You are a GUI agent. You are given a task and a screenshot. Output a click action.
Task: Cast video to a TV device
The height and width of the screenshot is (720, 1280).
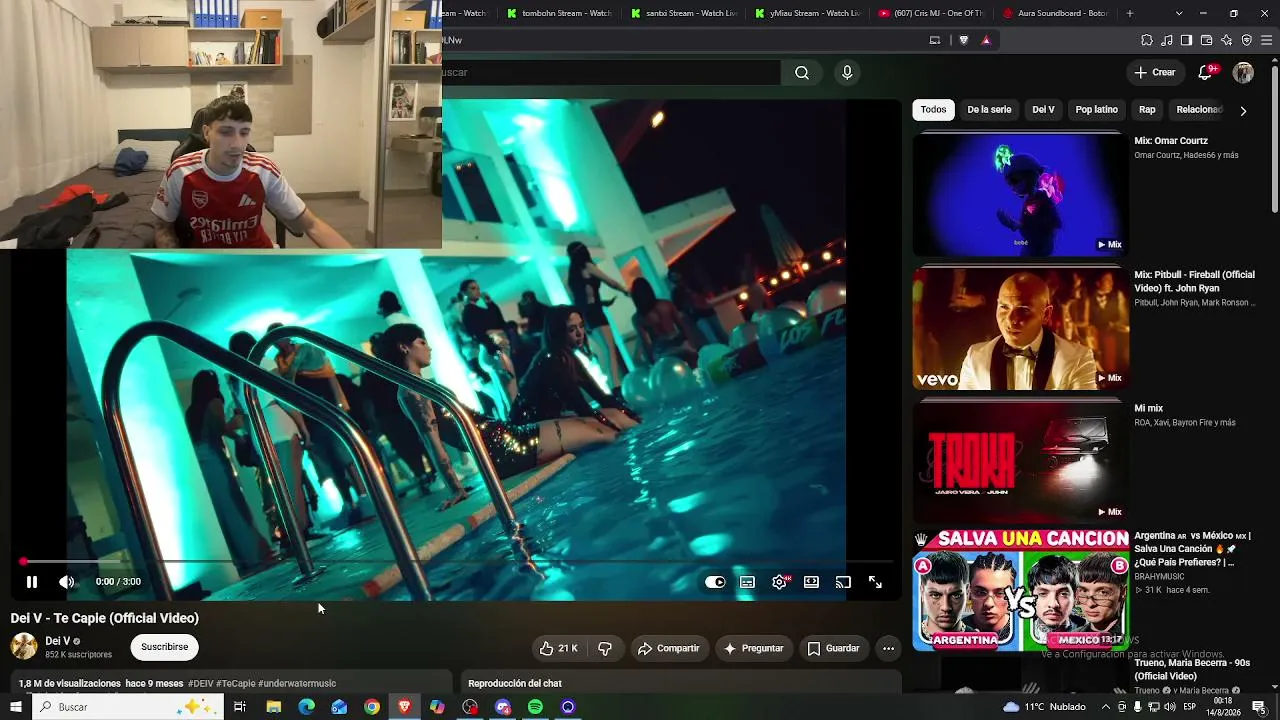point(843,582)
